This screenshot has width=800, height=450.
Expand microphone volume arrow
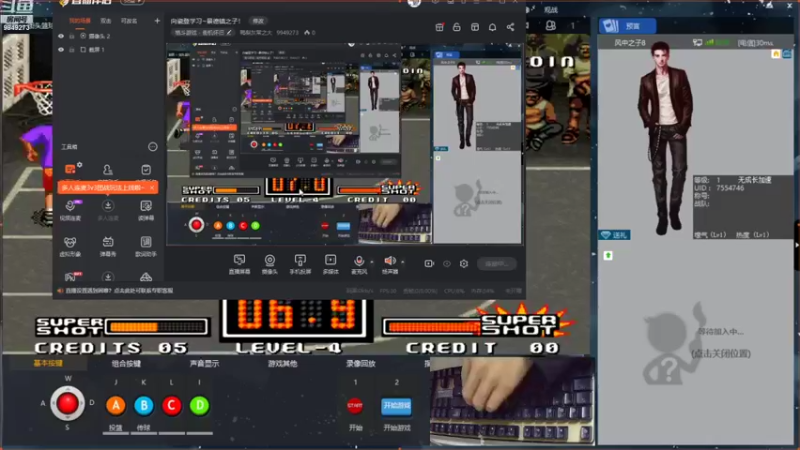[372, 262]
